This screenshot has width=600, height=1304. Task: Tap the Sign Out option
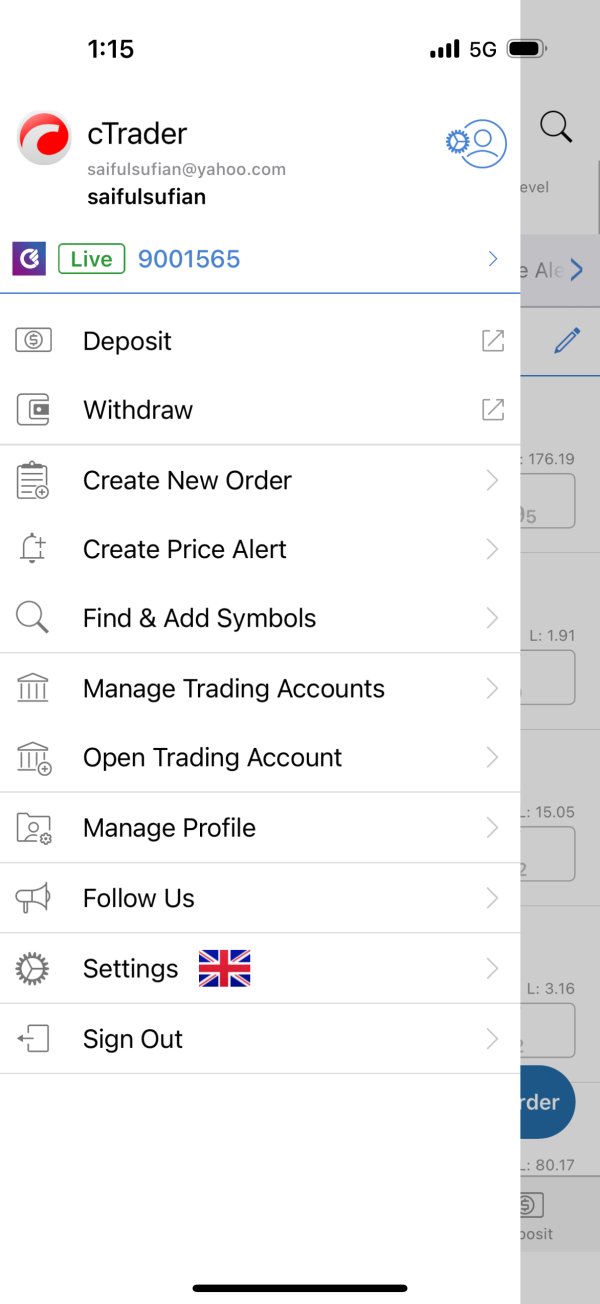click(x=260, y=1039)
